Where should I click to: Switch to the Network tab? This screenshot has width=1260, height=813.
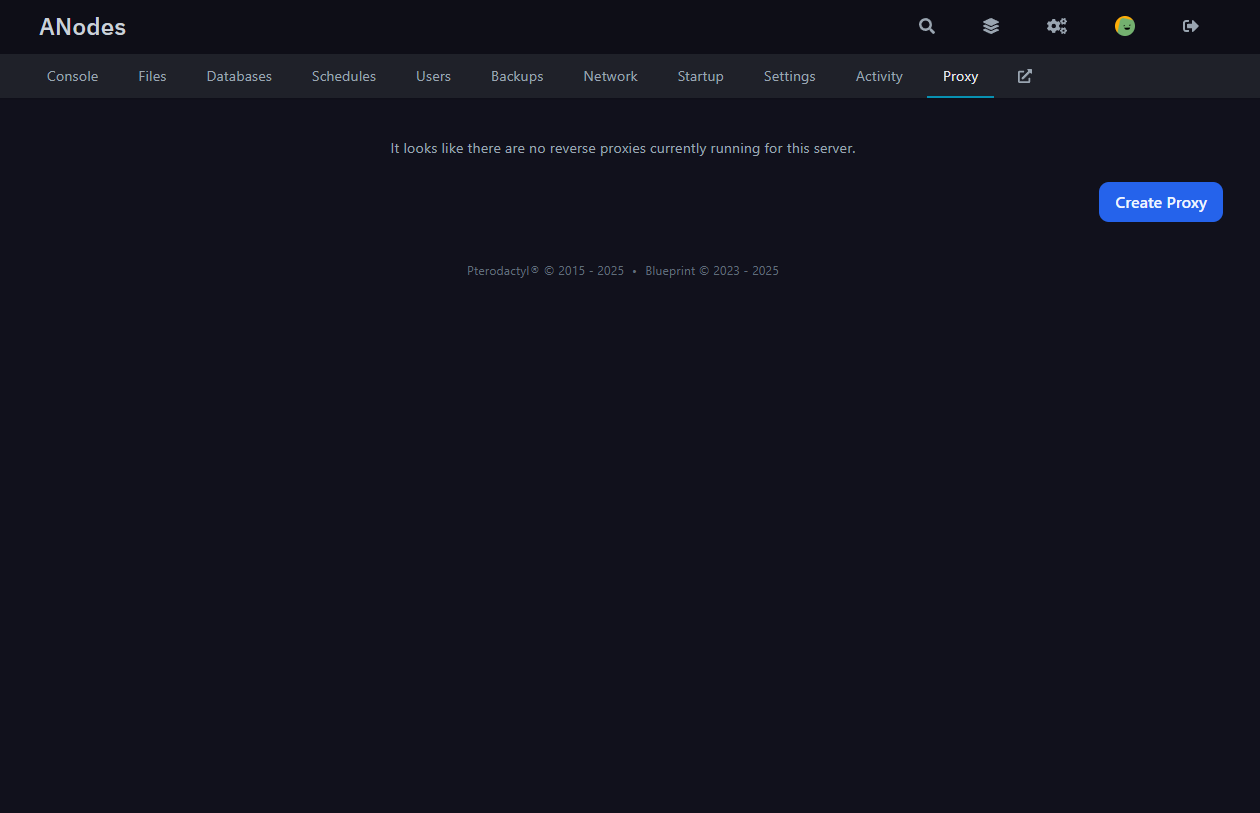coord(610,75)
